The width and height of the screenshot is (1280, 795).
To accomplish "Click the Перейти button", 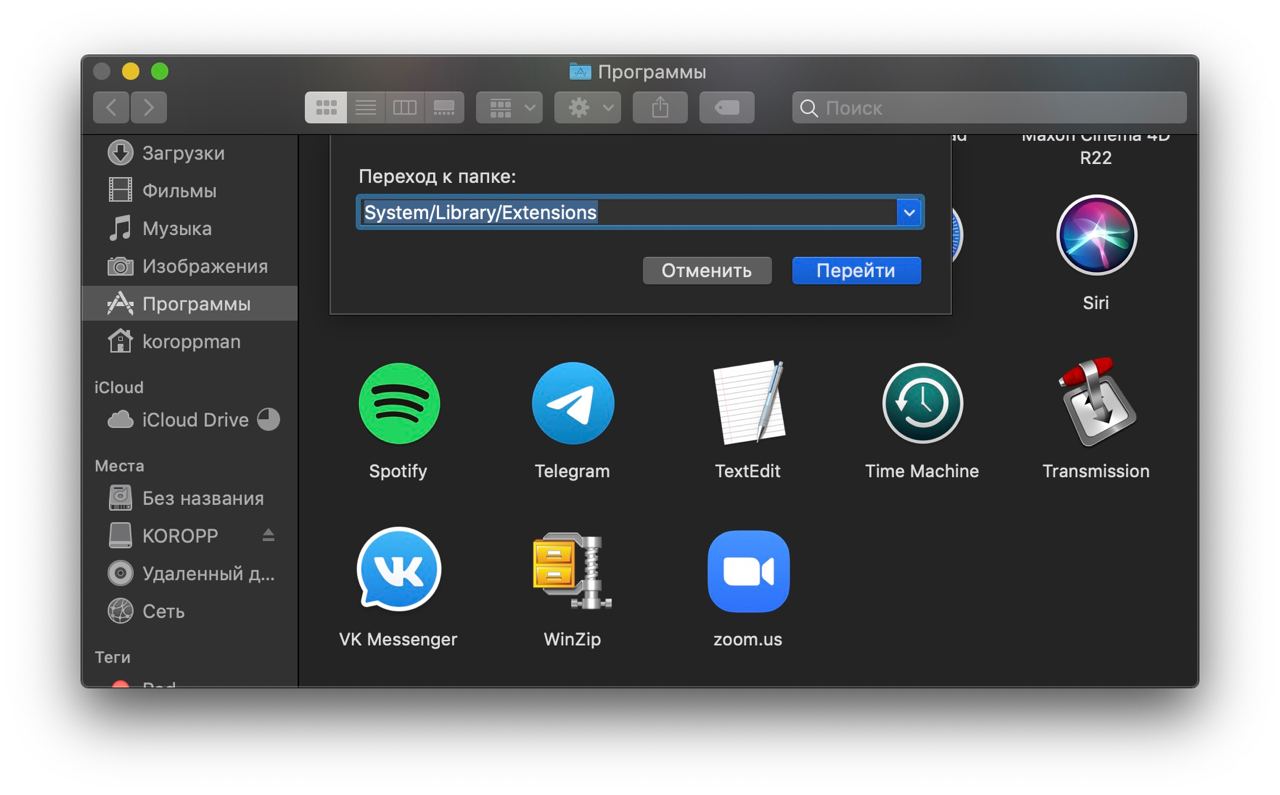I will (x=856, y=271).
